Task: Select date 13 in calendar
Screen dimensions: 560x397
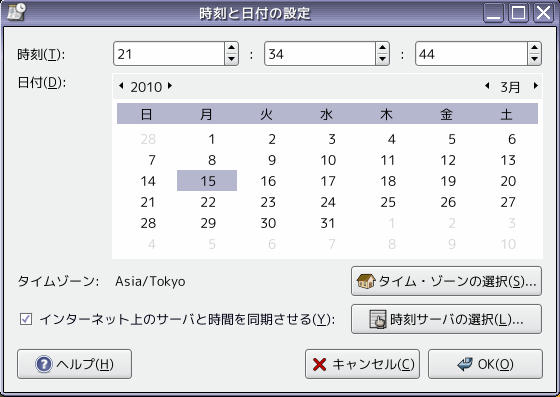Action: 508,160
